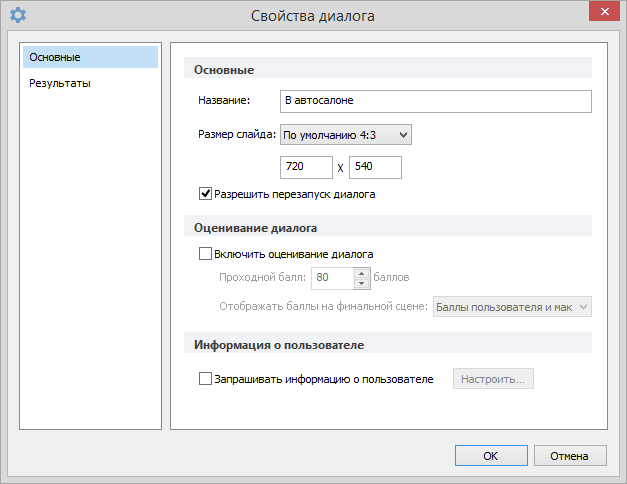Confirm with the OK button

pyautogui.click(x=491, y=456)
